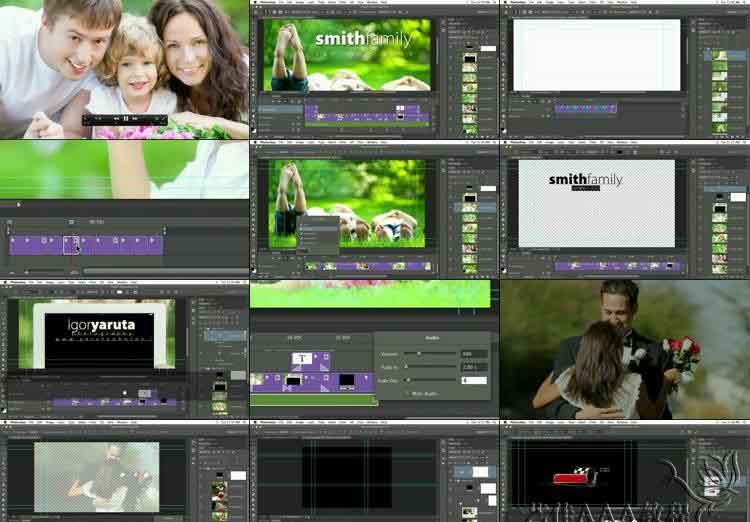Click fast-forward in the family video player overlay

click(x=133, y=118)
